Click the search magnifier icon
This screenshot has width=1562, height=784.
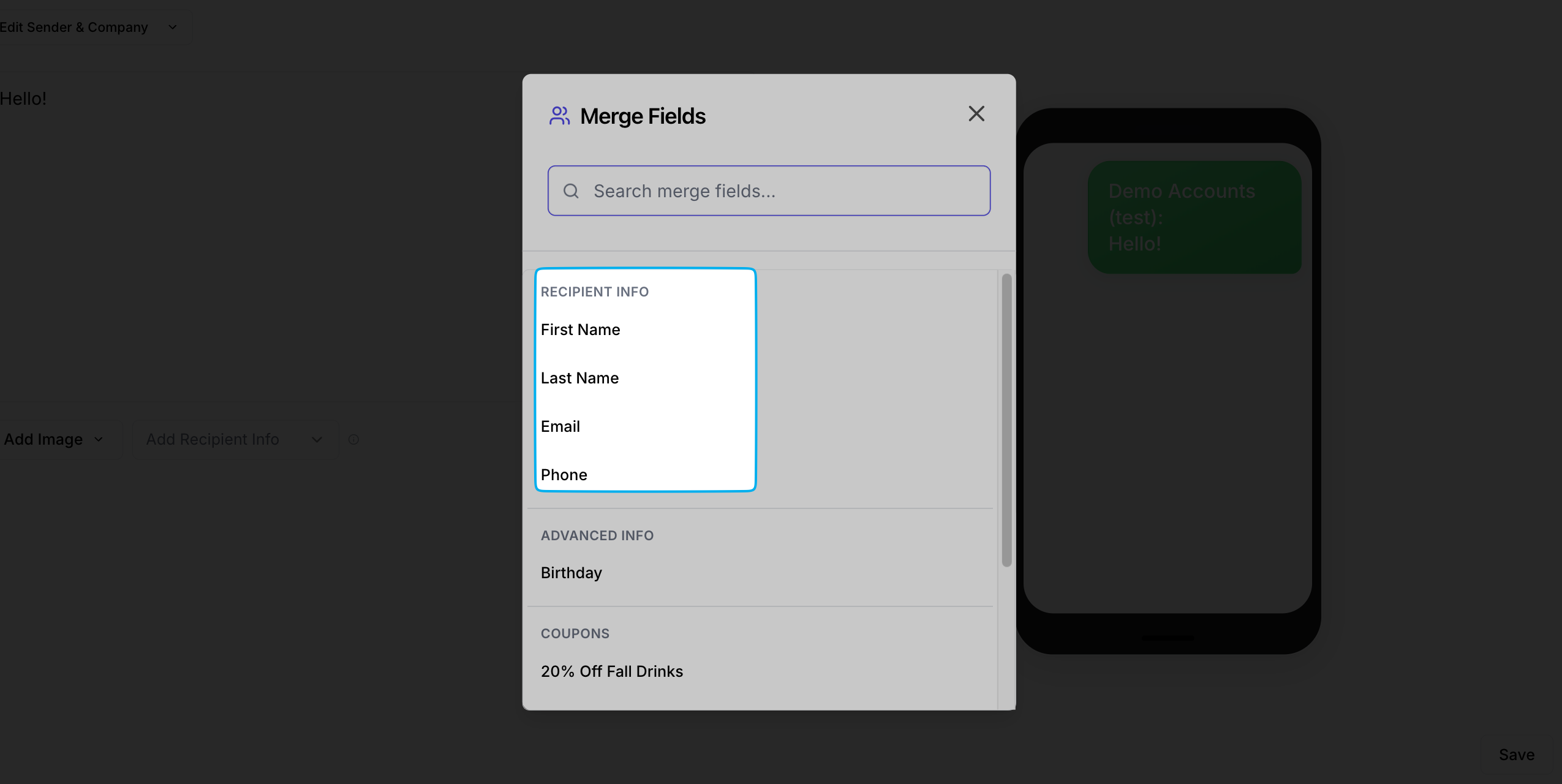pos(571,191)
